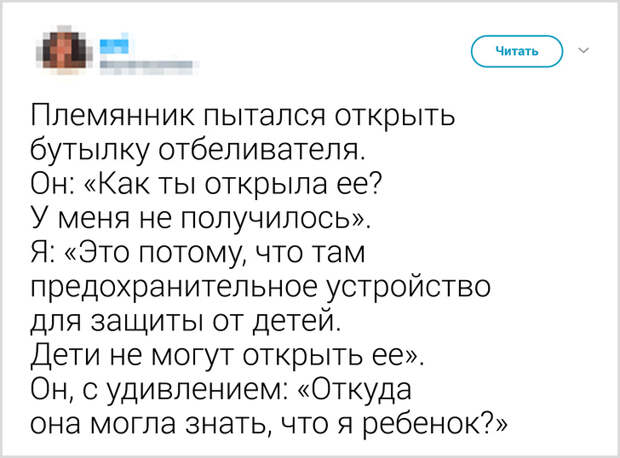Click the line "бутылку отбеливателя."
This screenshot has height=458, width=620.
(198, 150)
